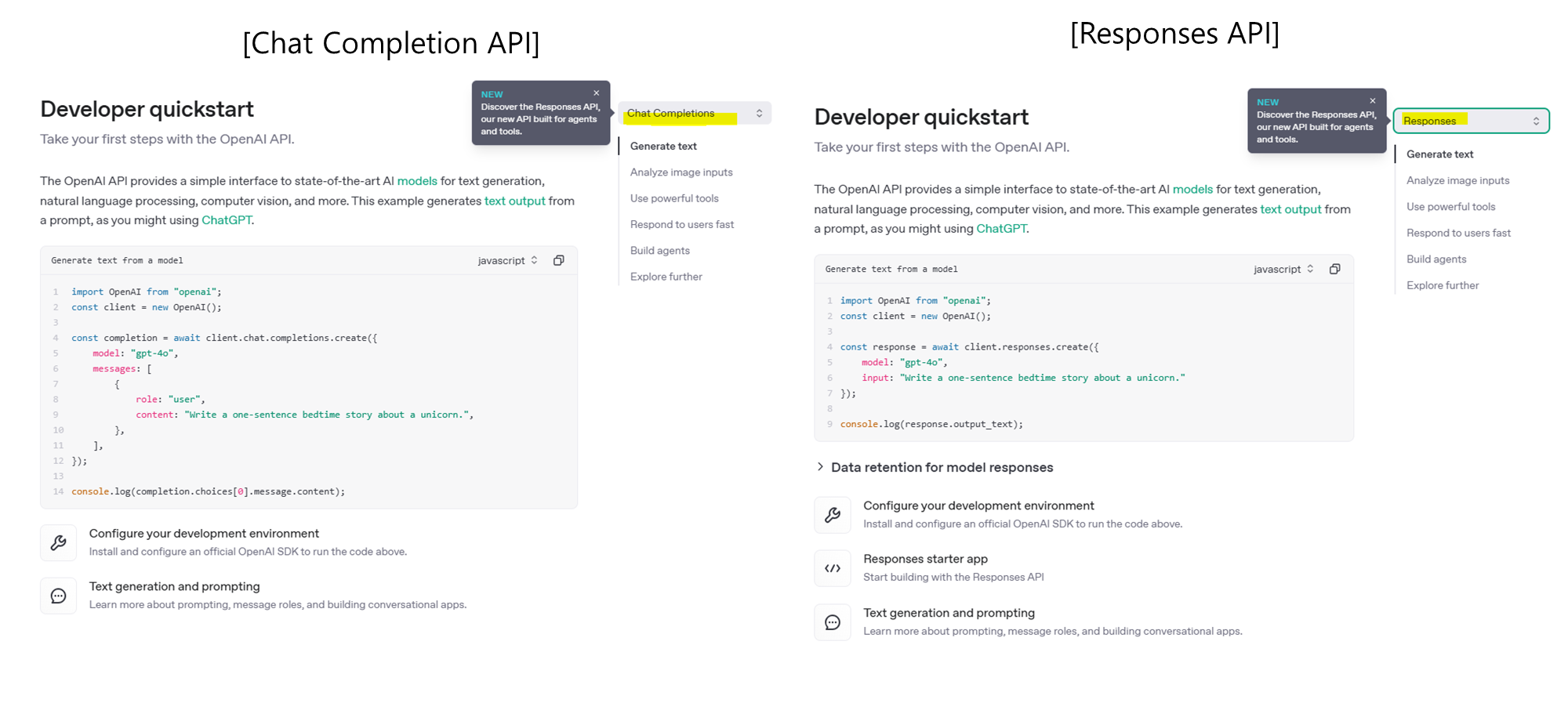The width and height of the screenshot is (1568, 721).
Task: Click Developer quickstart heading in Chat Completion panel
Action: (147, 109)
